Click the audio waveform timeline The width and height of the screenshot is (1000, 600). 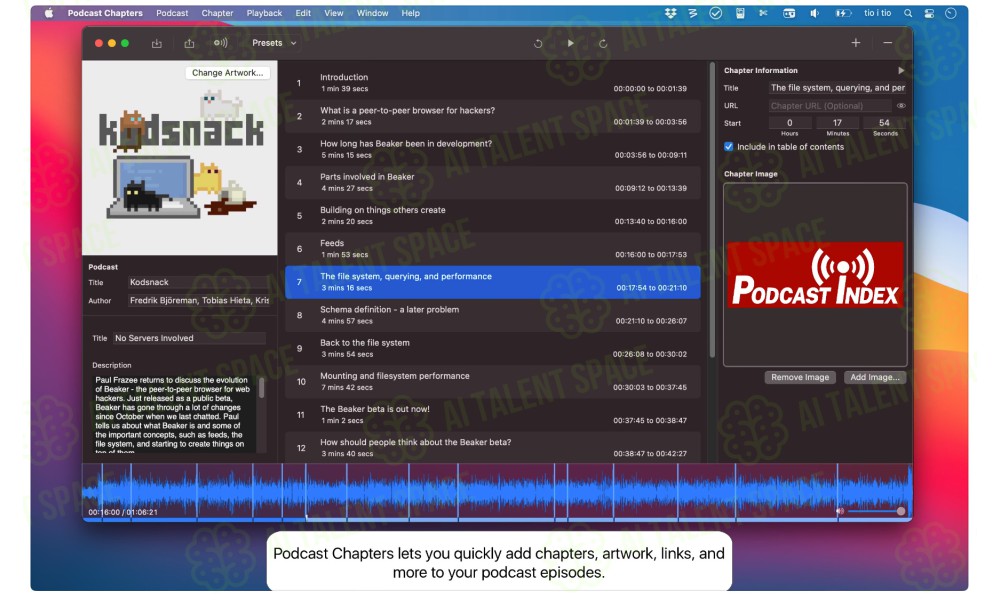[497, 492]
